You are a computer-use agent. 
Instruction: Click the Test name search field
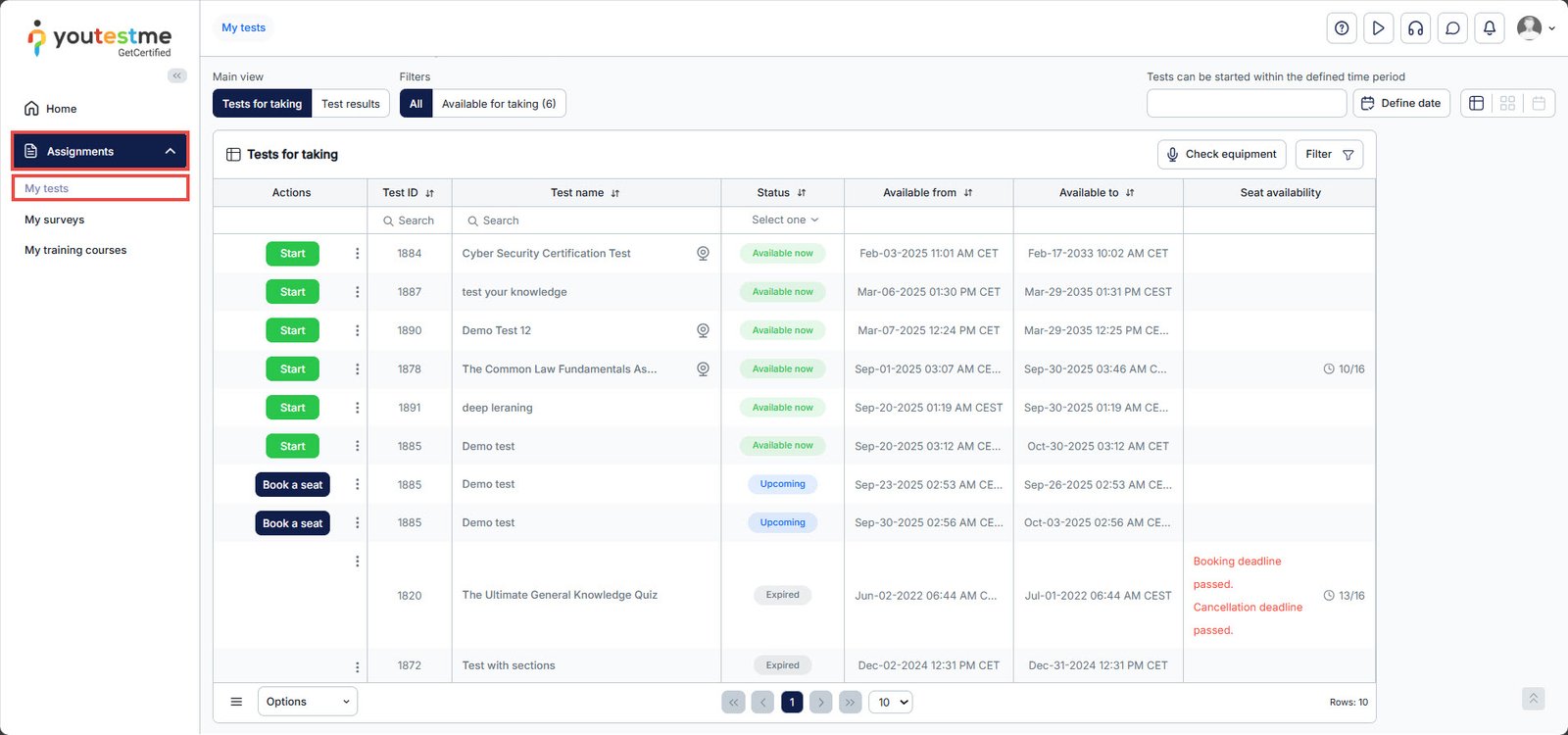point(588,220)
